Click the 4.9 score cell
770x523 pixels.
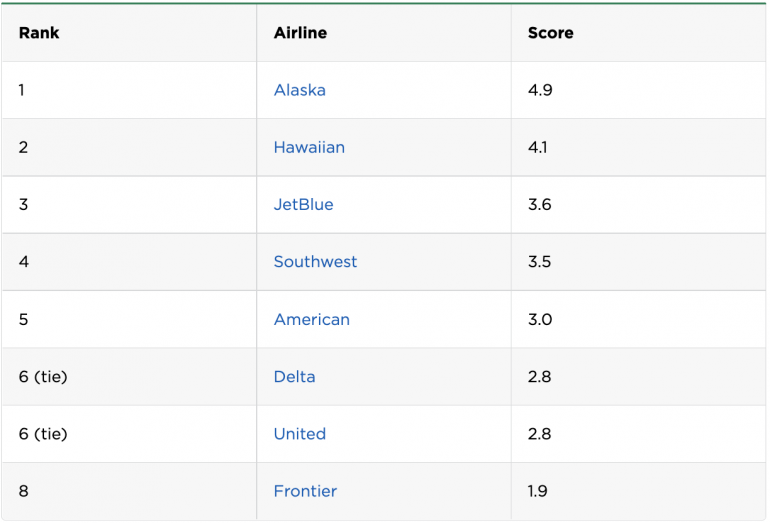(540, 90)
